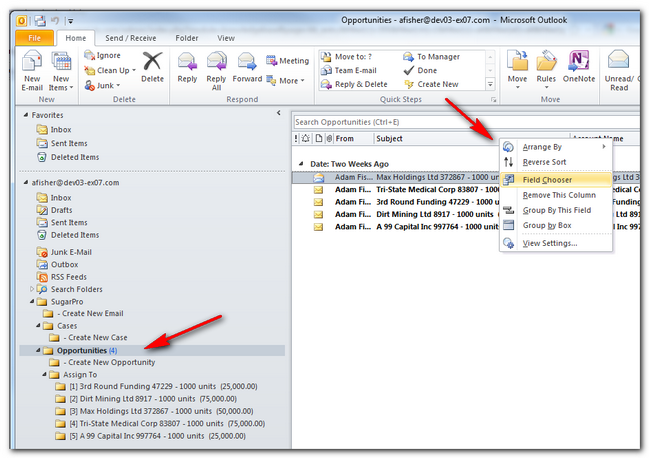The width and height of the screenshot is (649, 458).
Task: Click the Unread/Read icon
Action: click(x=618, y=60)
